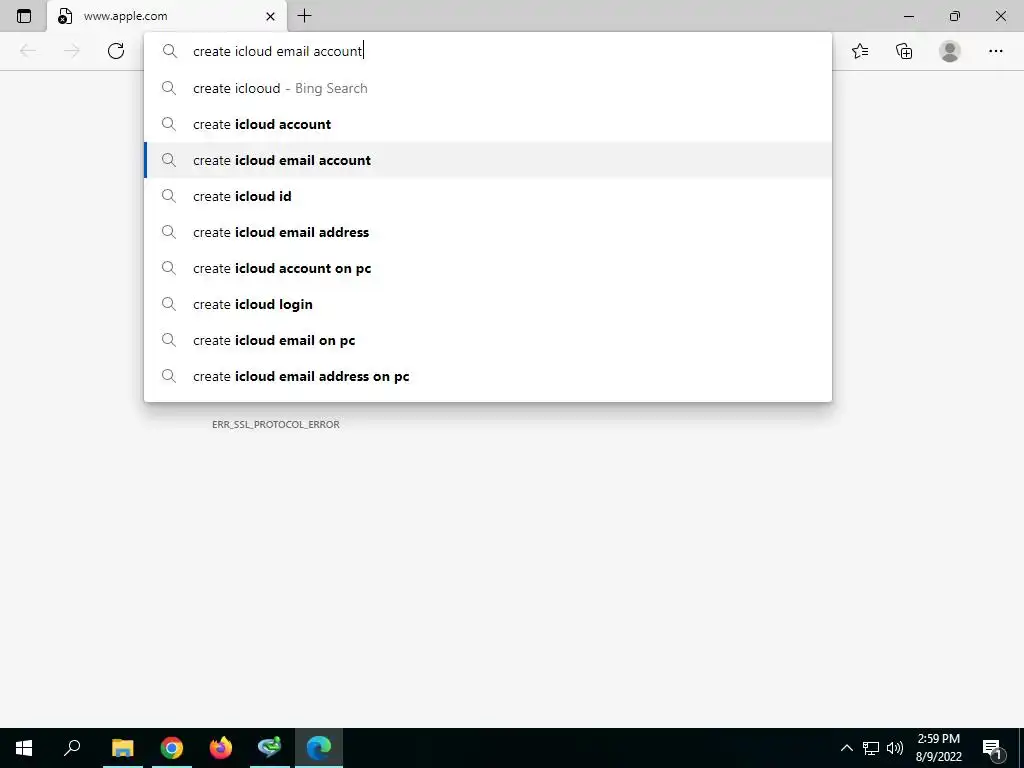The width and height of the screenshot is (1024, 768).
Task: Click the search icon in address bar
Action: (170, 51)
